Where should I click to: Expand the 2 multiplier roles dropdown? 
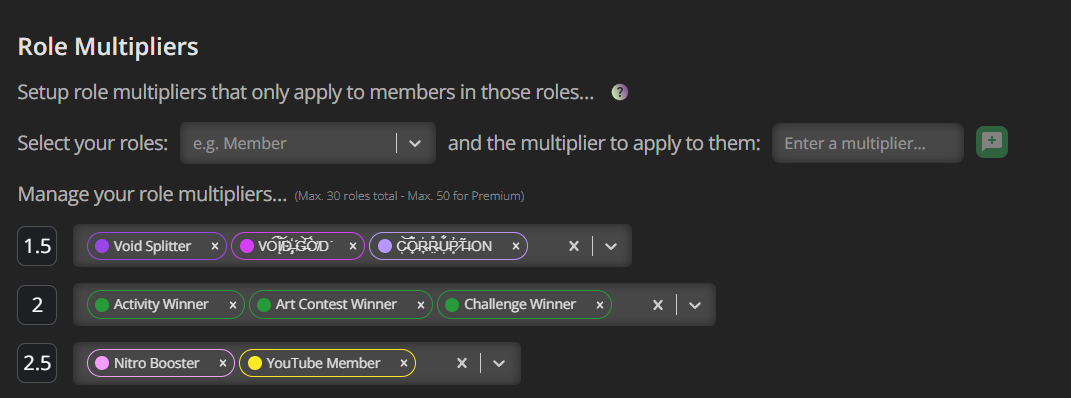point(695,304)
